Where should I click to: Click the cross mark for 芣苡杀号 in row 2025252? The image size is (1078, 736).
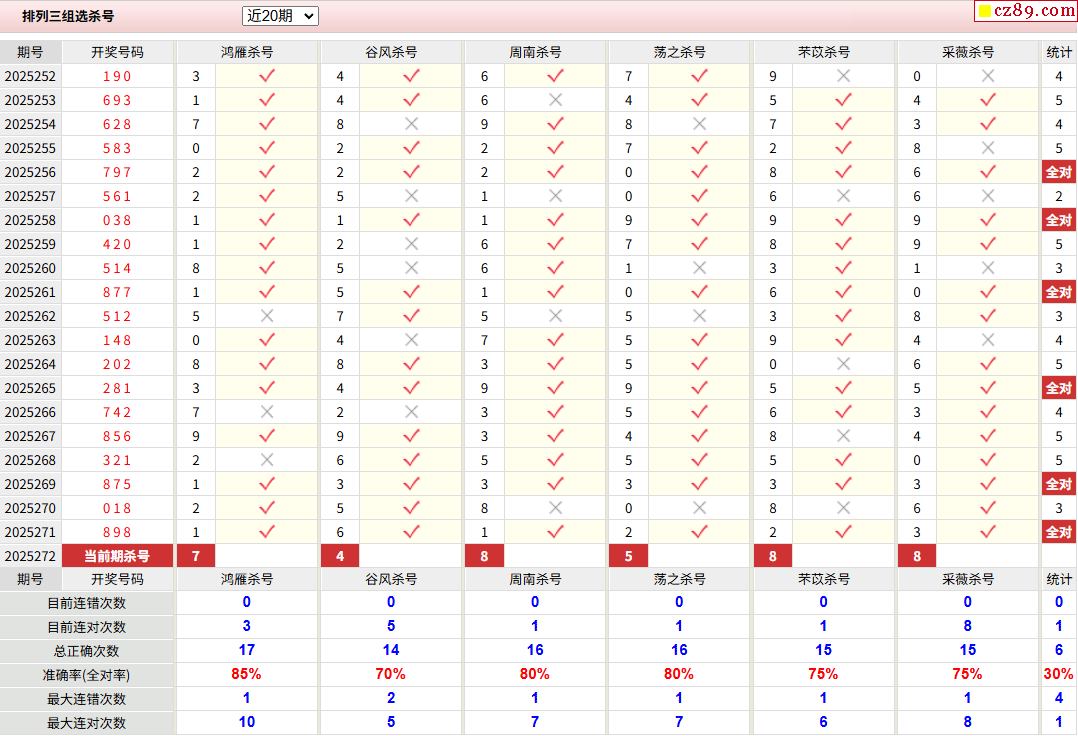click(843, 76)
